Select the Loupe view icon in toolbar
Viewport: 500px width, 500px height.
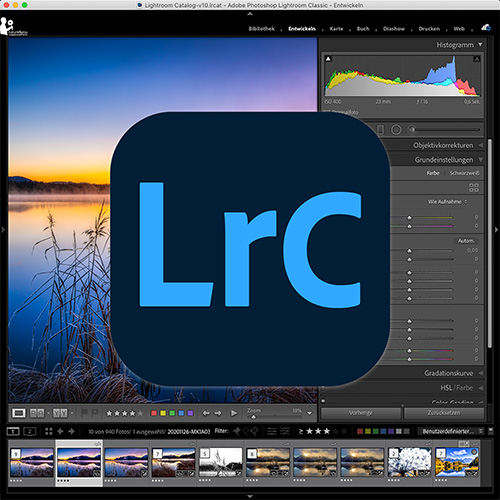pos(19,413)
